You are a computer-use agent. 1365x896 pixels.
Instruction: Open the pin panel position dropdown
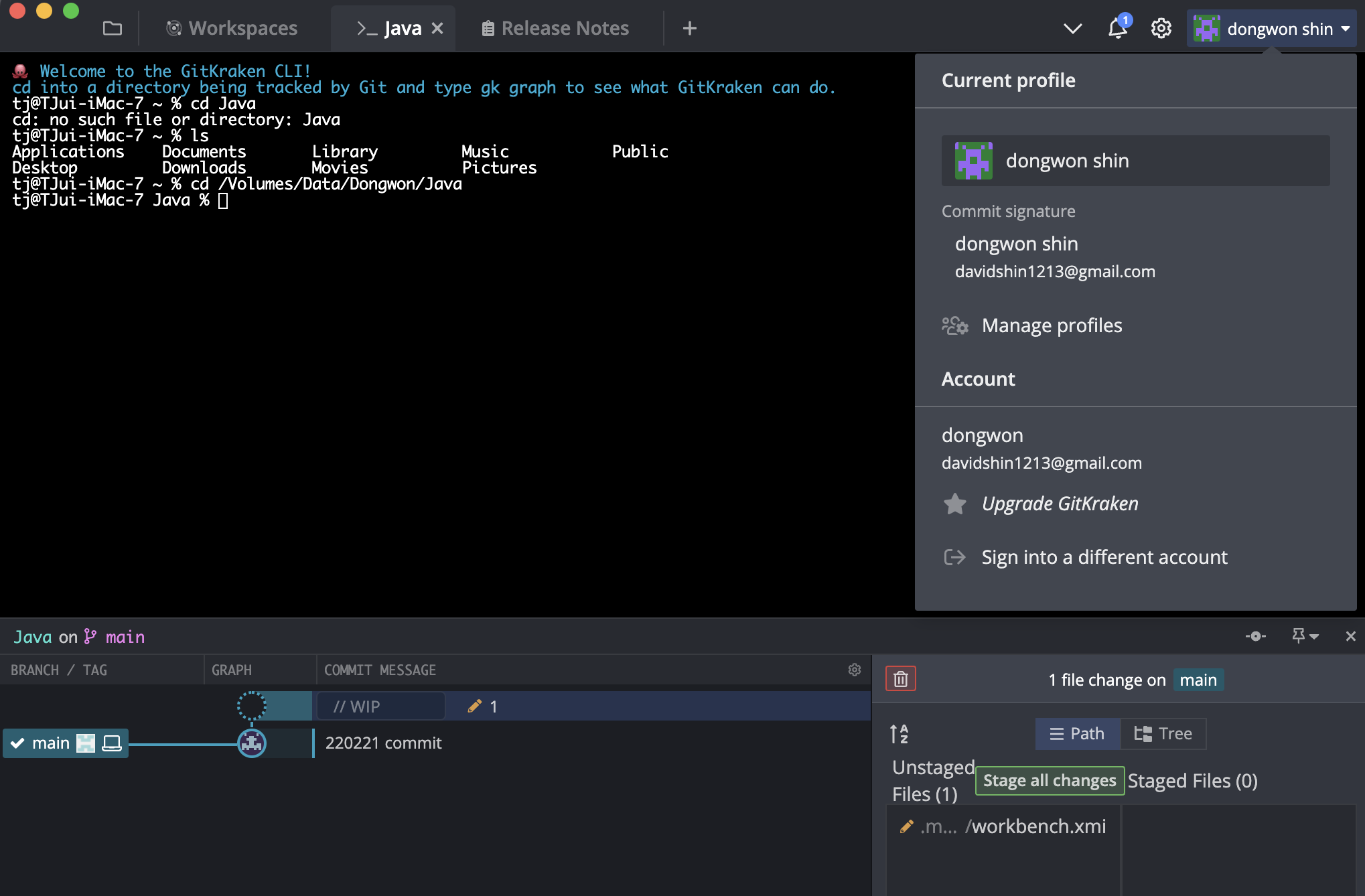[x=1305, y=636]
